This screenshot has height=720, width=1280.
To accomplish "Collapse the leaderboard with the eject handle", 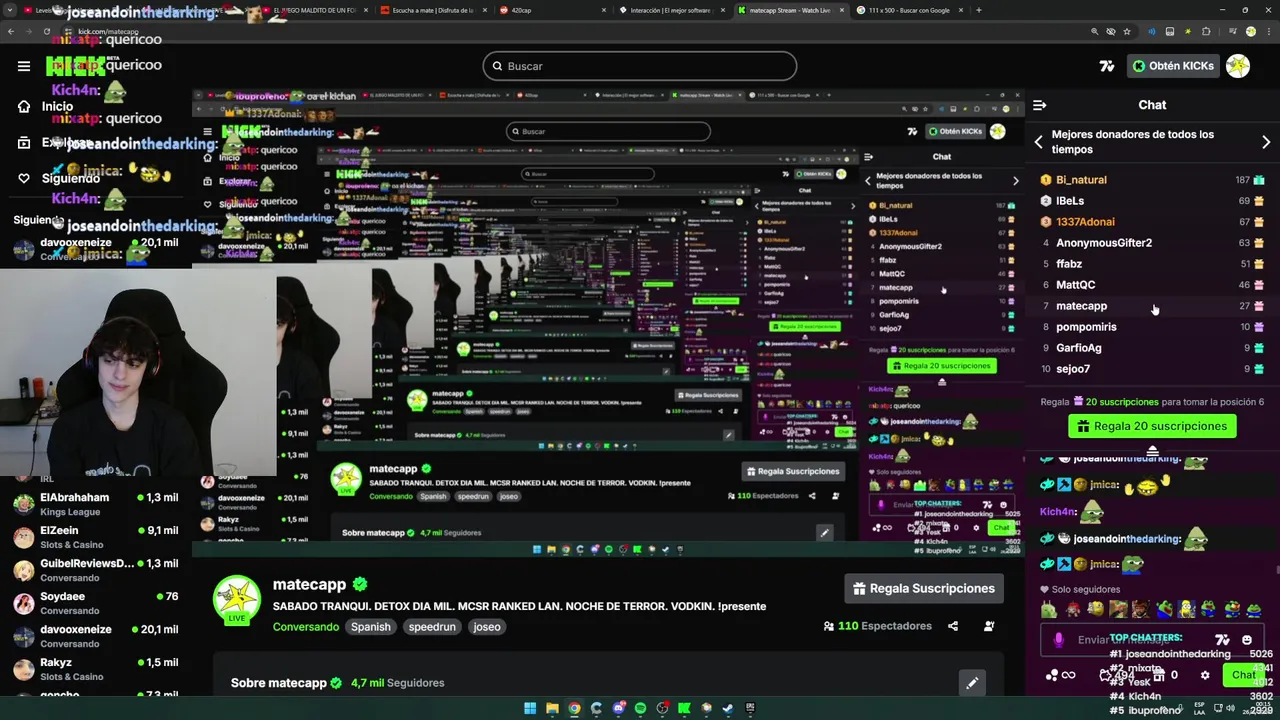I will click(1152, 451).
